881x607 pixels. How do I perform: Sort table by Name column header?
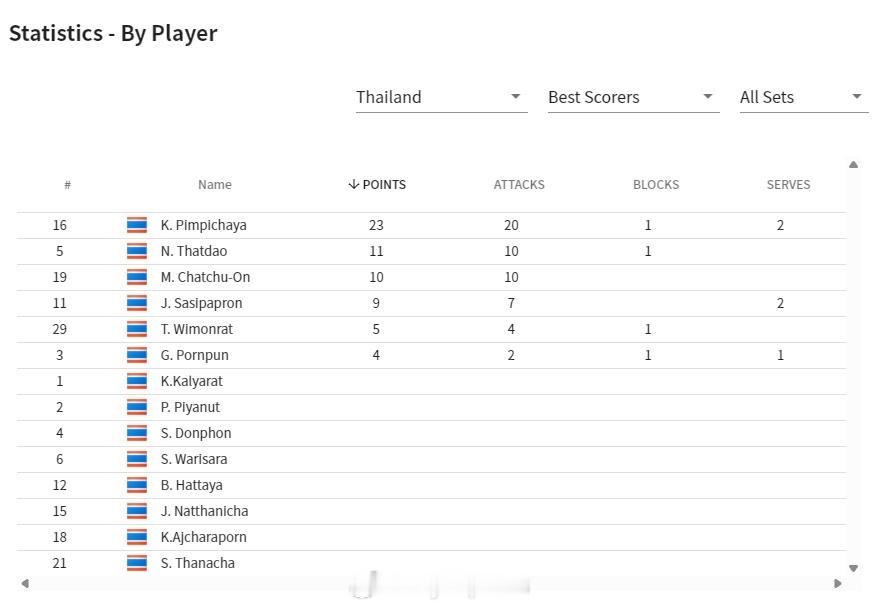(215, 184)
